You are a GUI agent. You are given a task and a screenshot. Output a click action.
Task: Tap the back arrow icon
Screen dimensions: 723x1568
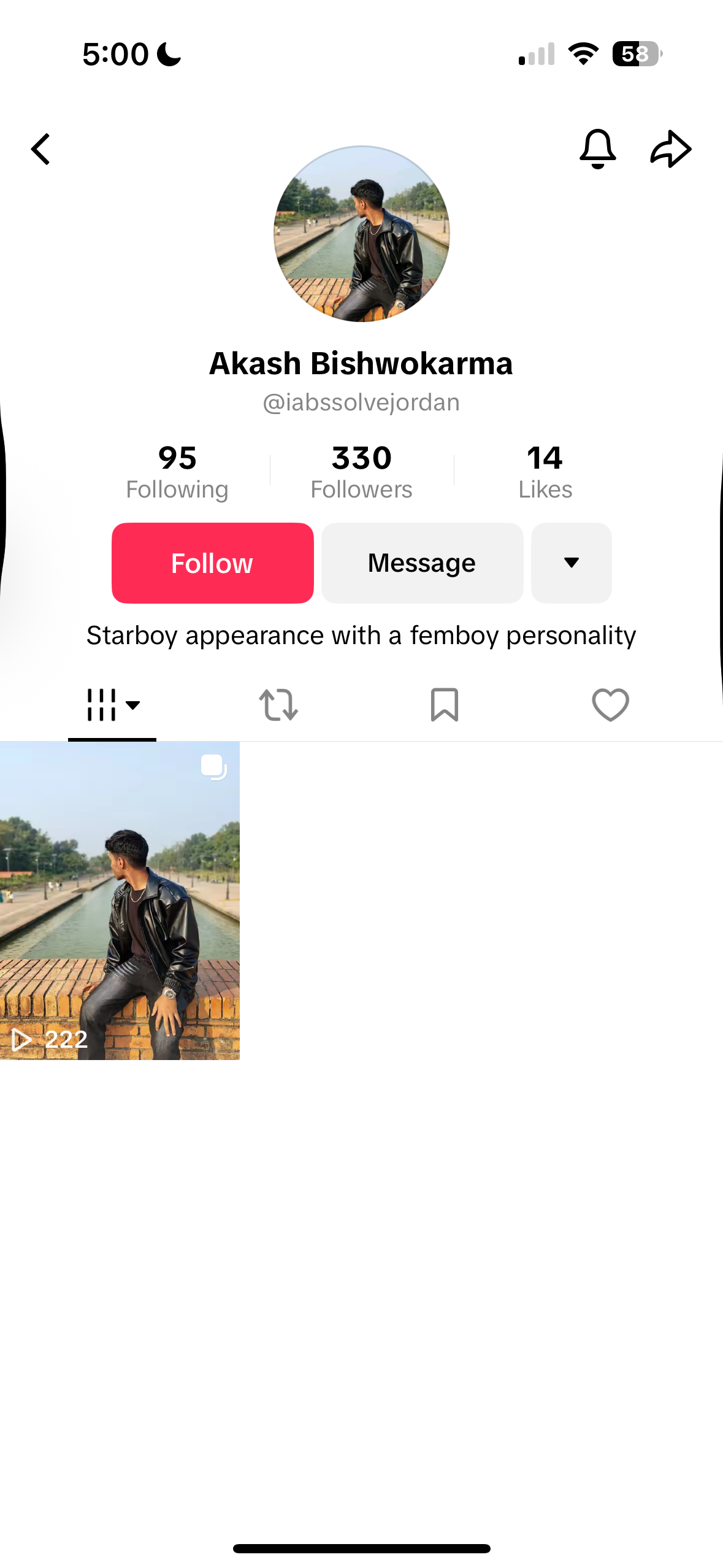coord(40,149)
